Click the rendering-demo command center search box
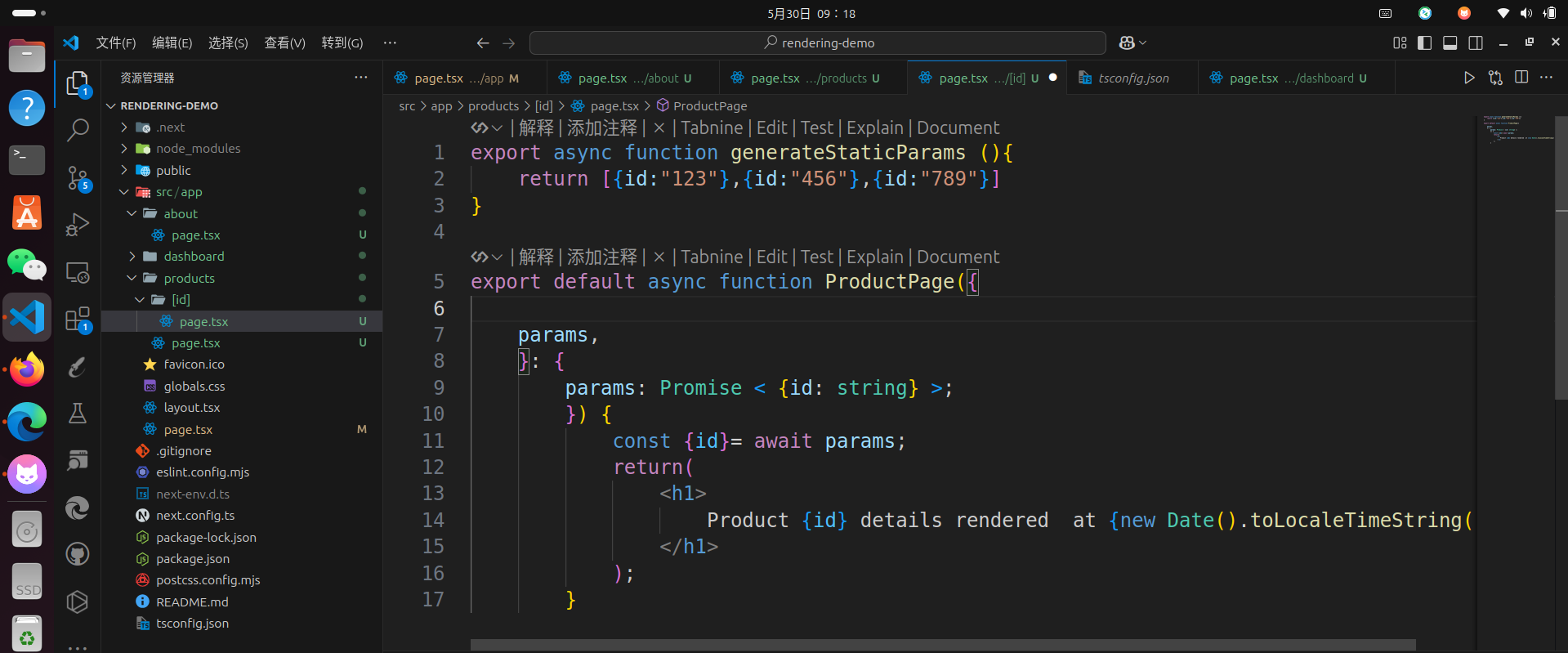This screenshot has height=653, width=1568. coord(817,43)
